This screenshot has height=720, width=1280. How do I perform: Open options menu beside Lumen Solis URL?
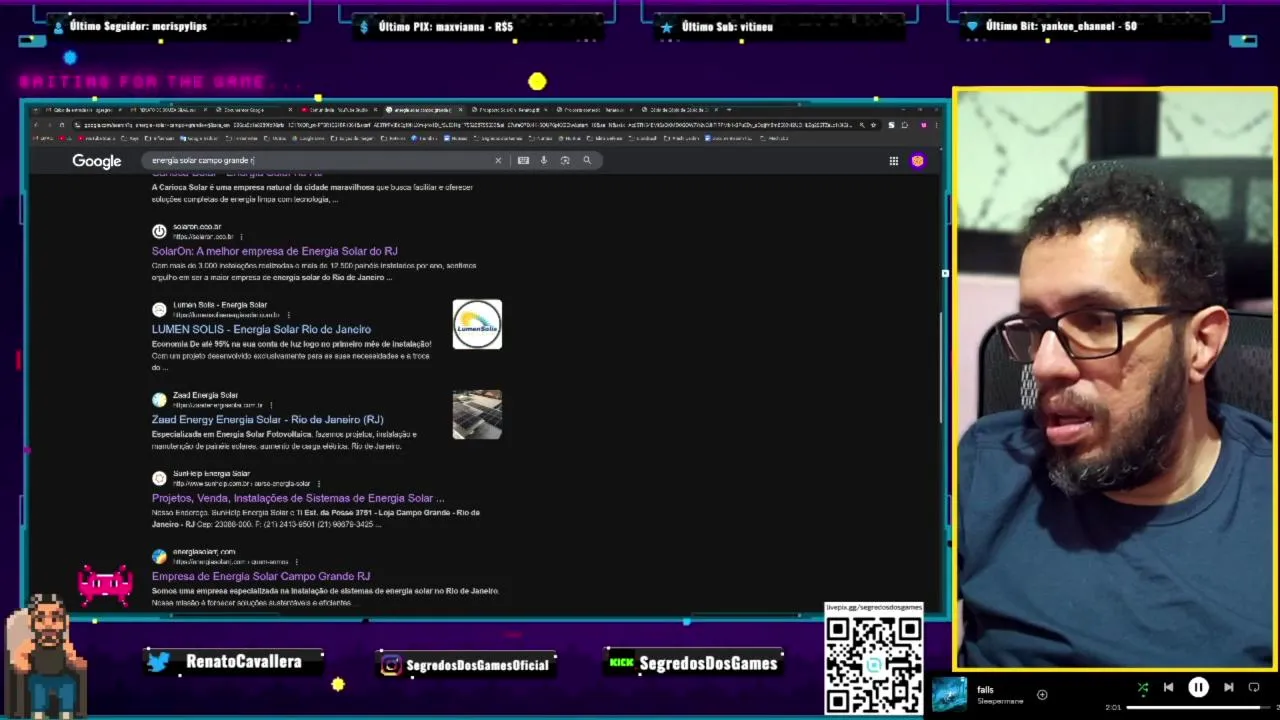coord(288,315)
